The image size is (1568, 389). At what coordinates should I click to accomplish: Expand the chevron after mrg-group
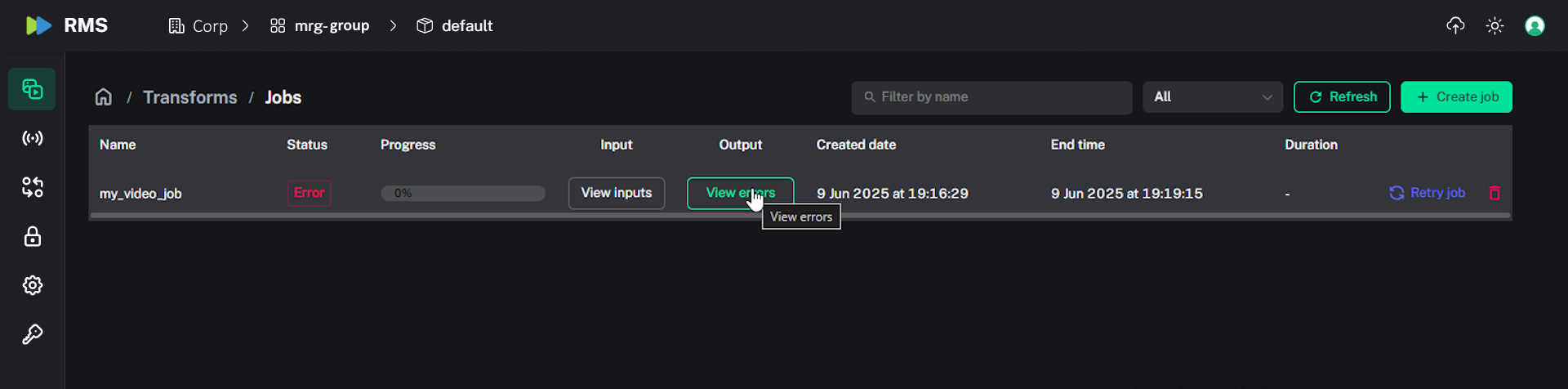[x=393, y=26]
